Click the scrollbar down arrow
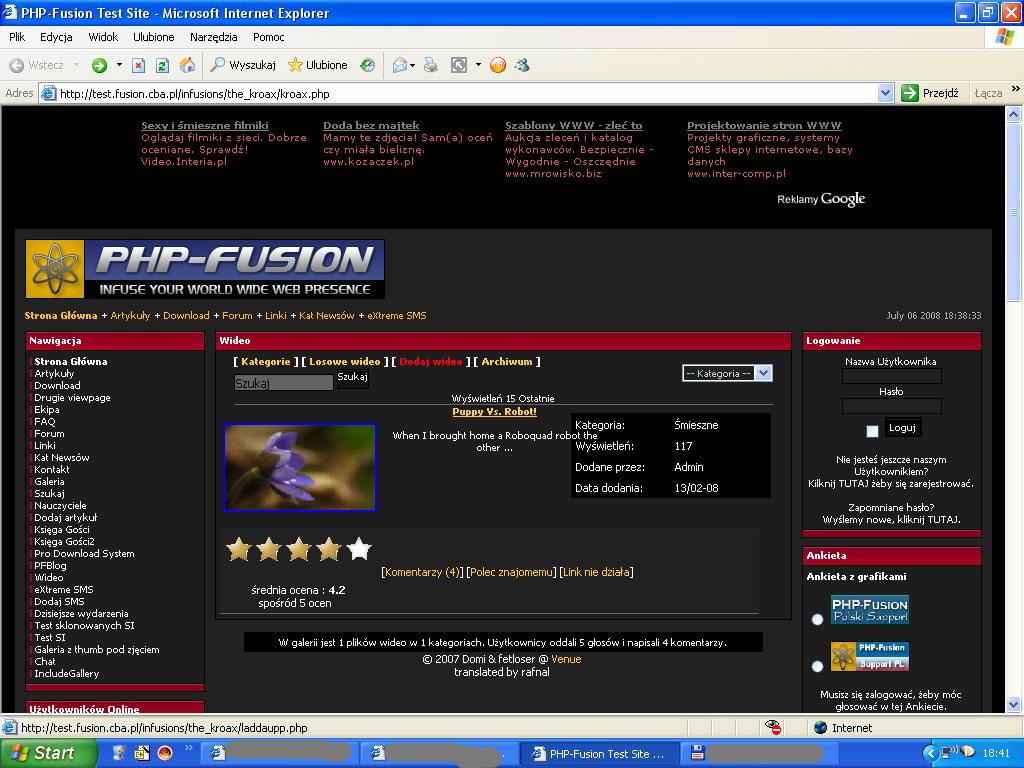This screenshot has width=1024, height=768. coord(1014,704)
